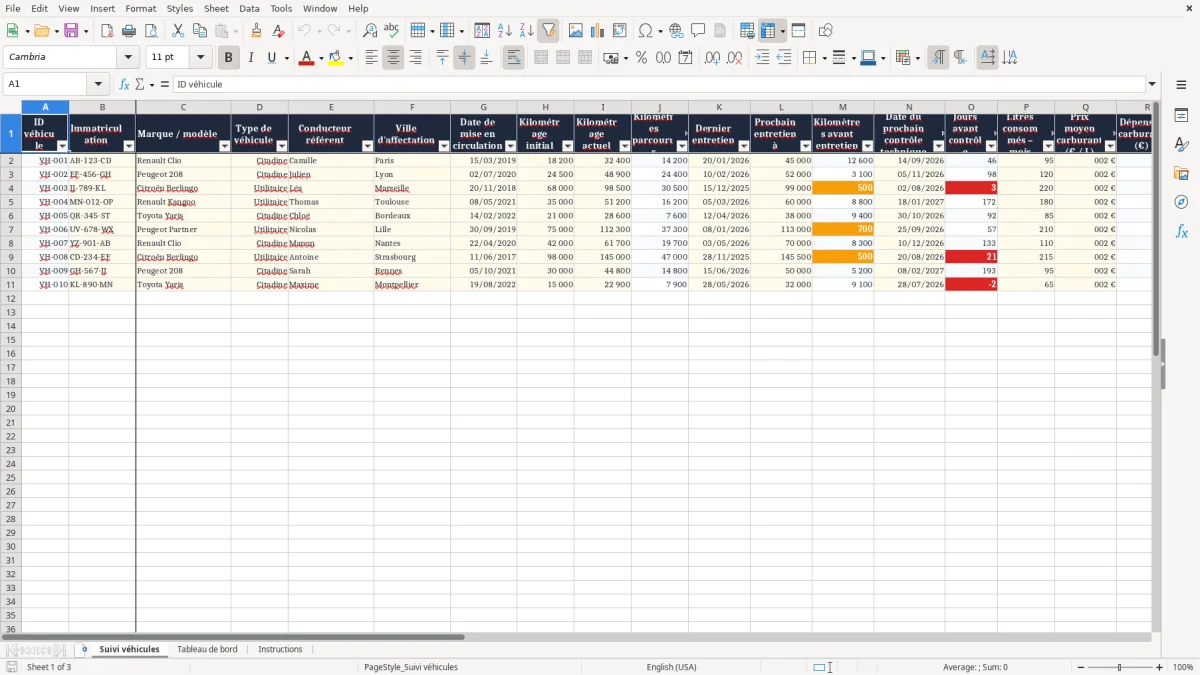Click the Add Decimal Place icon
Image resolution: width=1200 pixels, height=675 pixels.
click(x=713, y=57)
